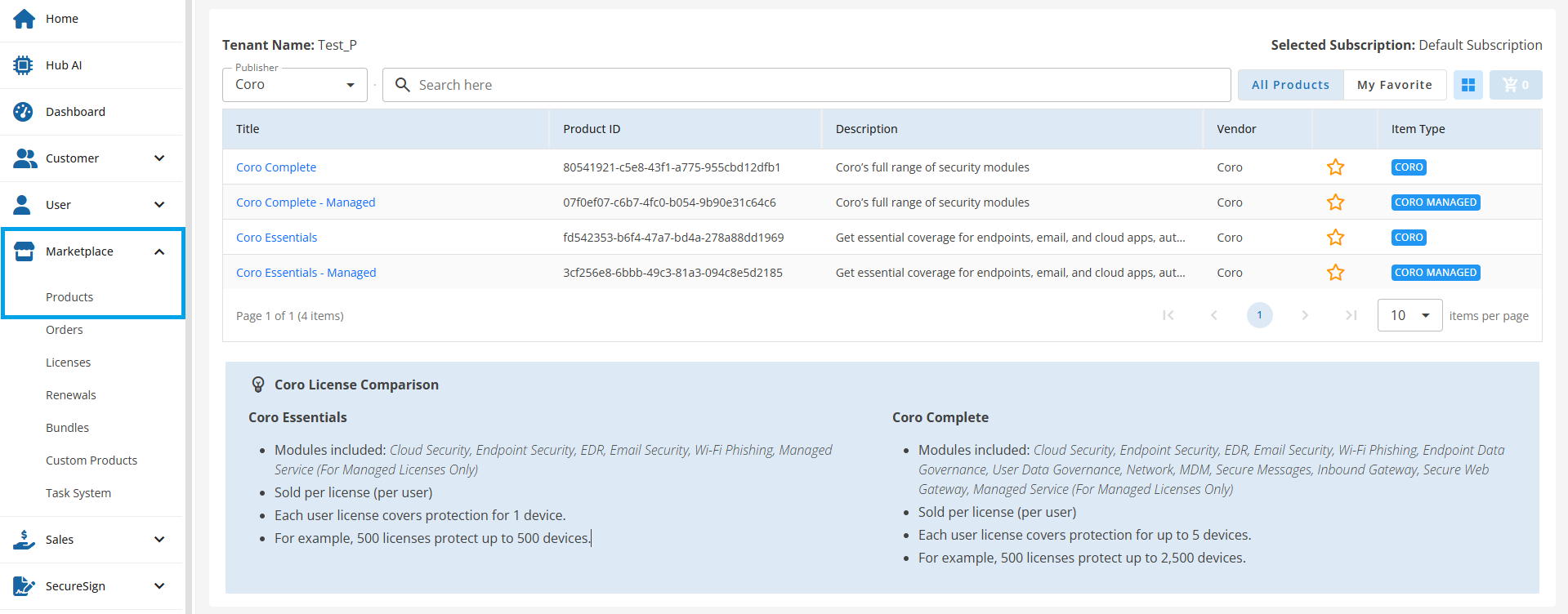
Task: Open Custom Products under Marketplace
Action: (x=92, y=461)
